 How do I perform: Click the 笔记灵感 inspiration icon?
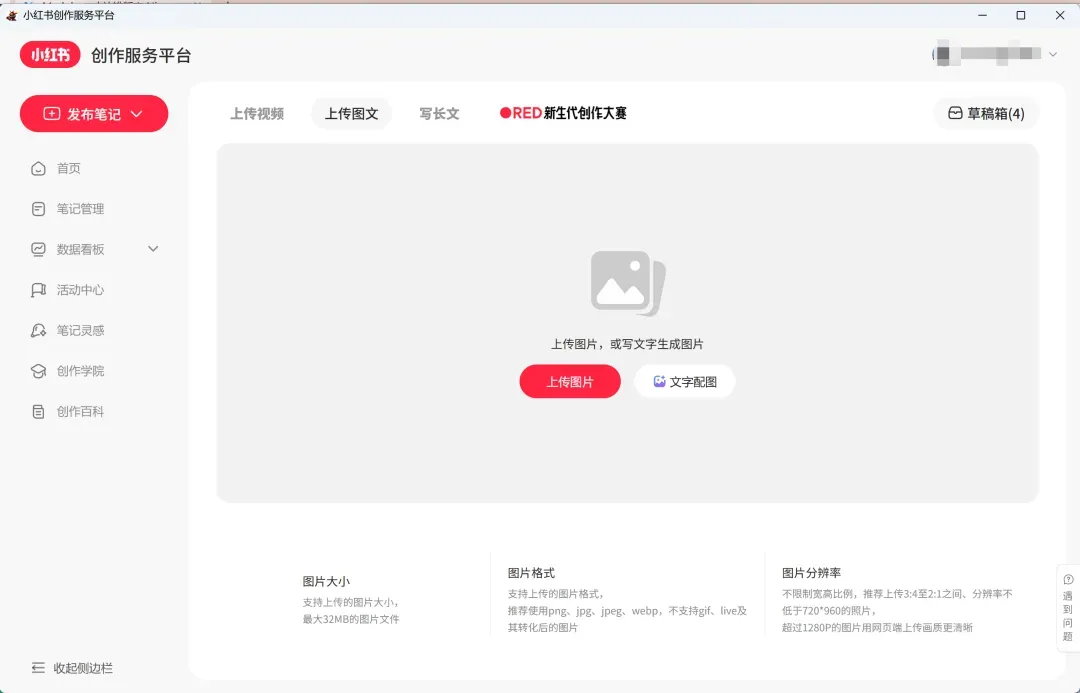pyautogui.click(x=39, y=331)
